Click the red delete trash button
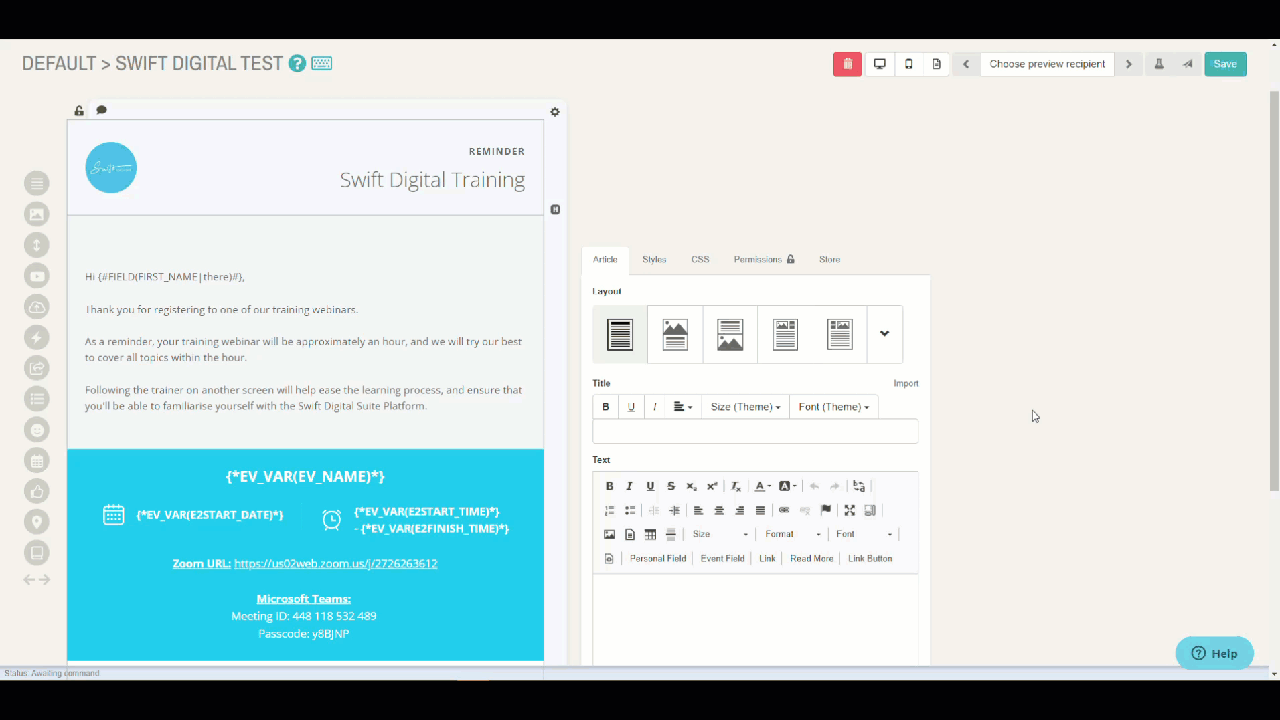 pyautogui.click(x=847, y=64)
